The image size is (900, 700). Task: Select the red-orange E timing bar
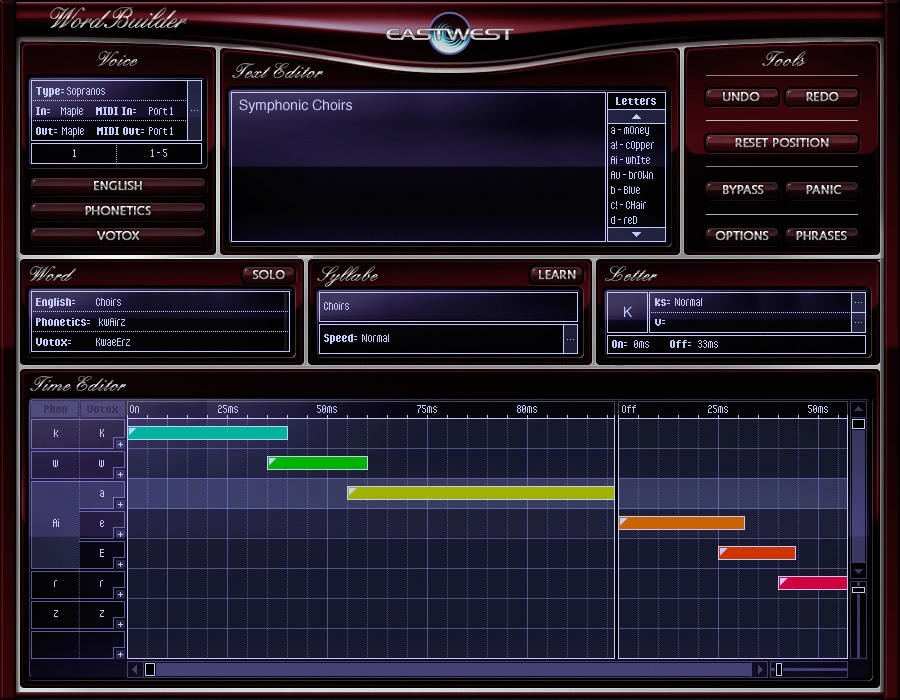pyautogui.click(x=757, y=553)
